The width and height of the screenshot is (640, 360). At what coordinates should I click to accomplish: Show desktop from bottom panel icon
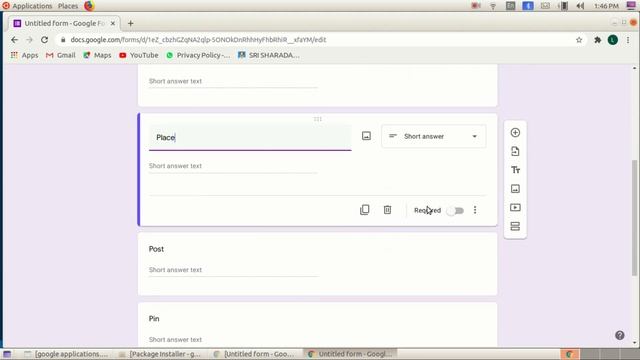pos(7,354)
